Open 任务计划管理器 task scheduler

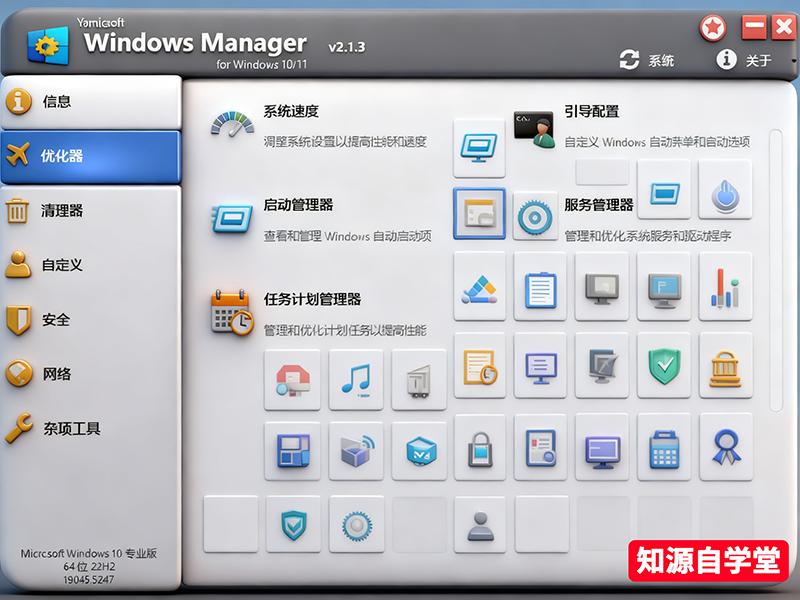click(312, 299)
